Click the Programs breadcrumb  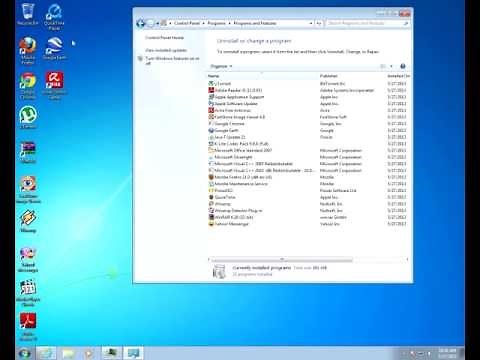[x=217, y=23]
